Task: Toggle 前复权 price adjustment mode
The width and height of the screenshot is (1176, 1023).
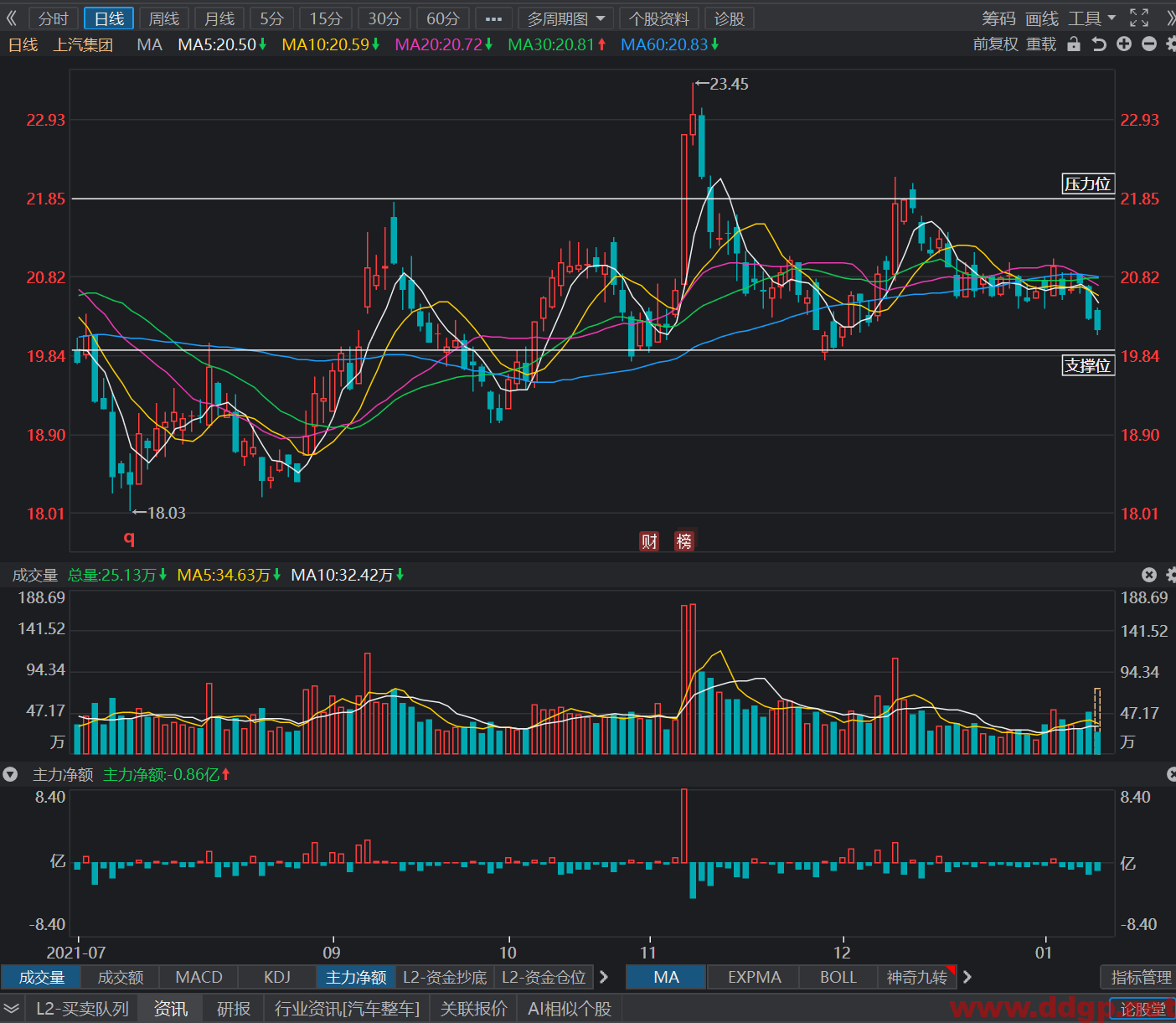Action: tap(994, 44)
